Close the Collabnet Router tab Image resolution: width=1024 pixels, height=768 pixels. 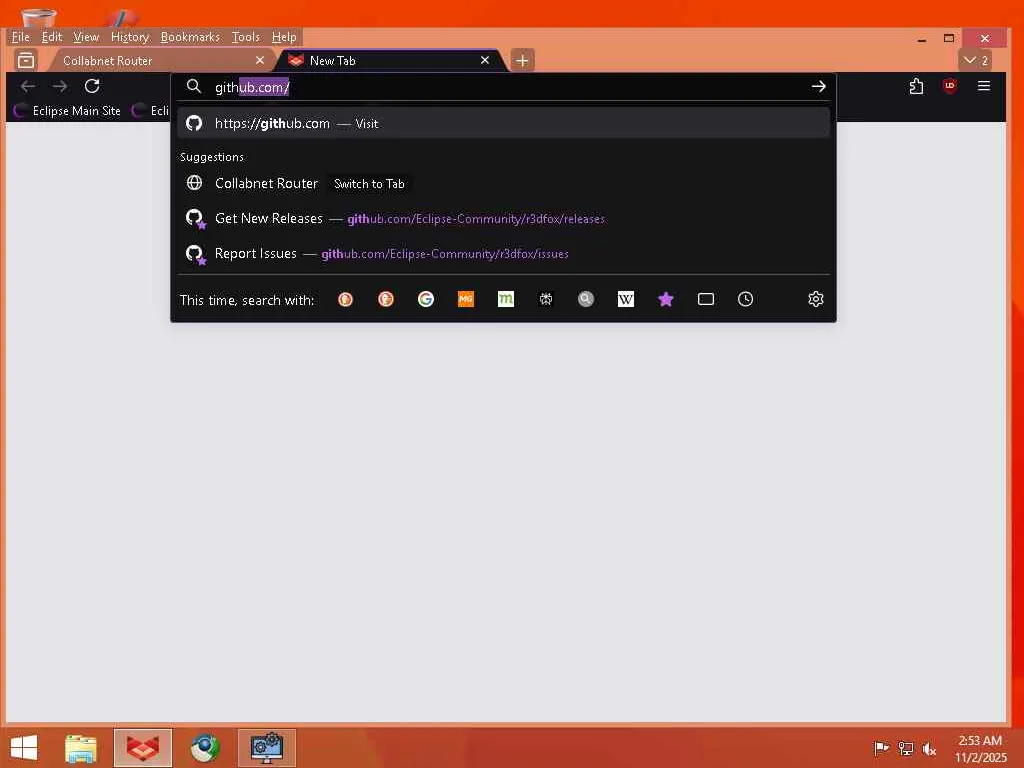click(260, 60)
